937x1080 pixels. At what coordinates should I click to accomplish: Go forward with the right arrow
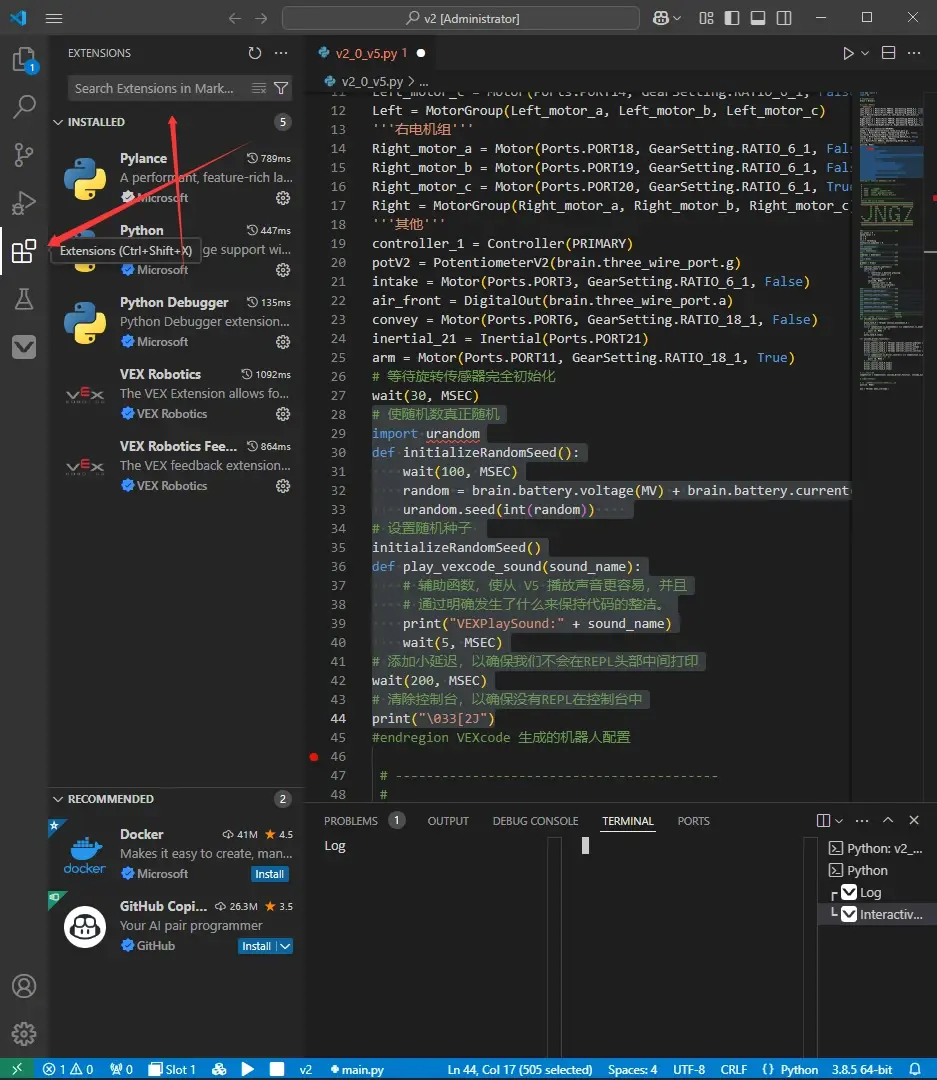click(x=261, y=19)
